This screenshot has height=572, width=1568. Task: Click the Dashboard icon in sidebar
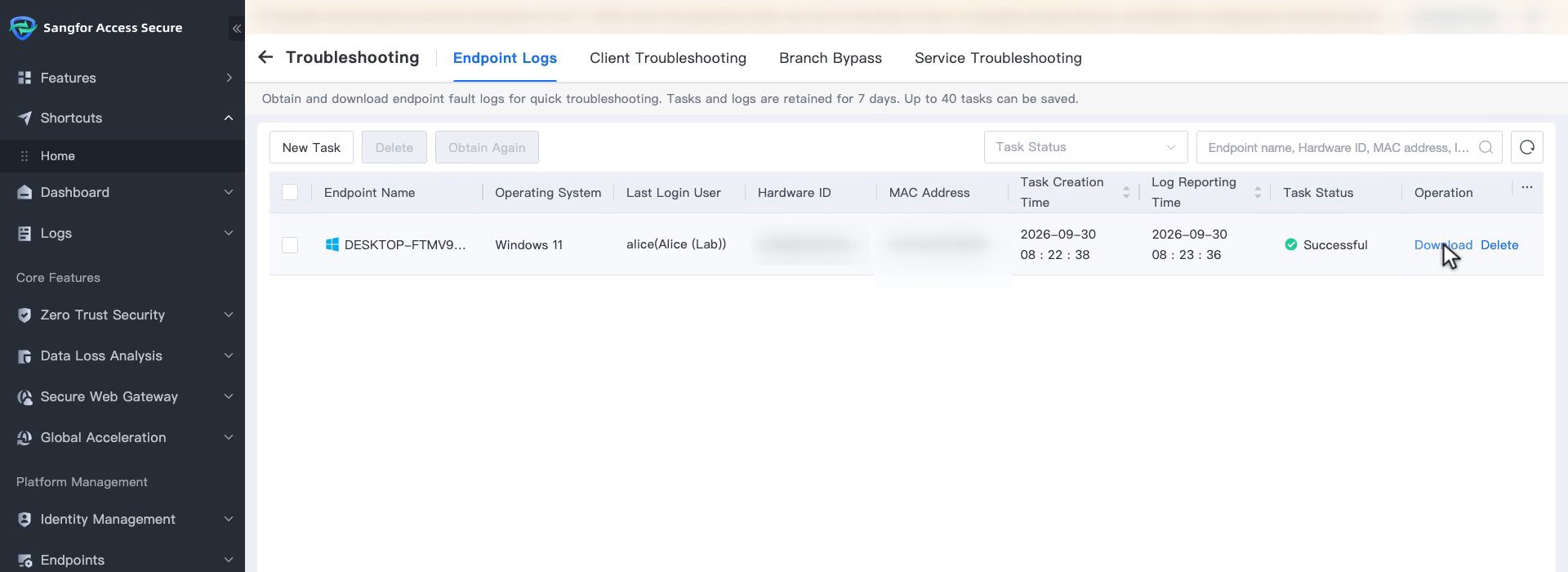pos(24,192)
